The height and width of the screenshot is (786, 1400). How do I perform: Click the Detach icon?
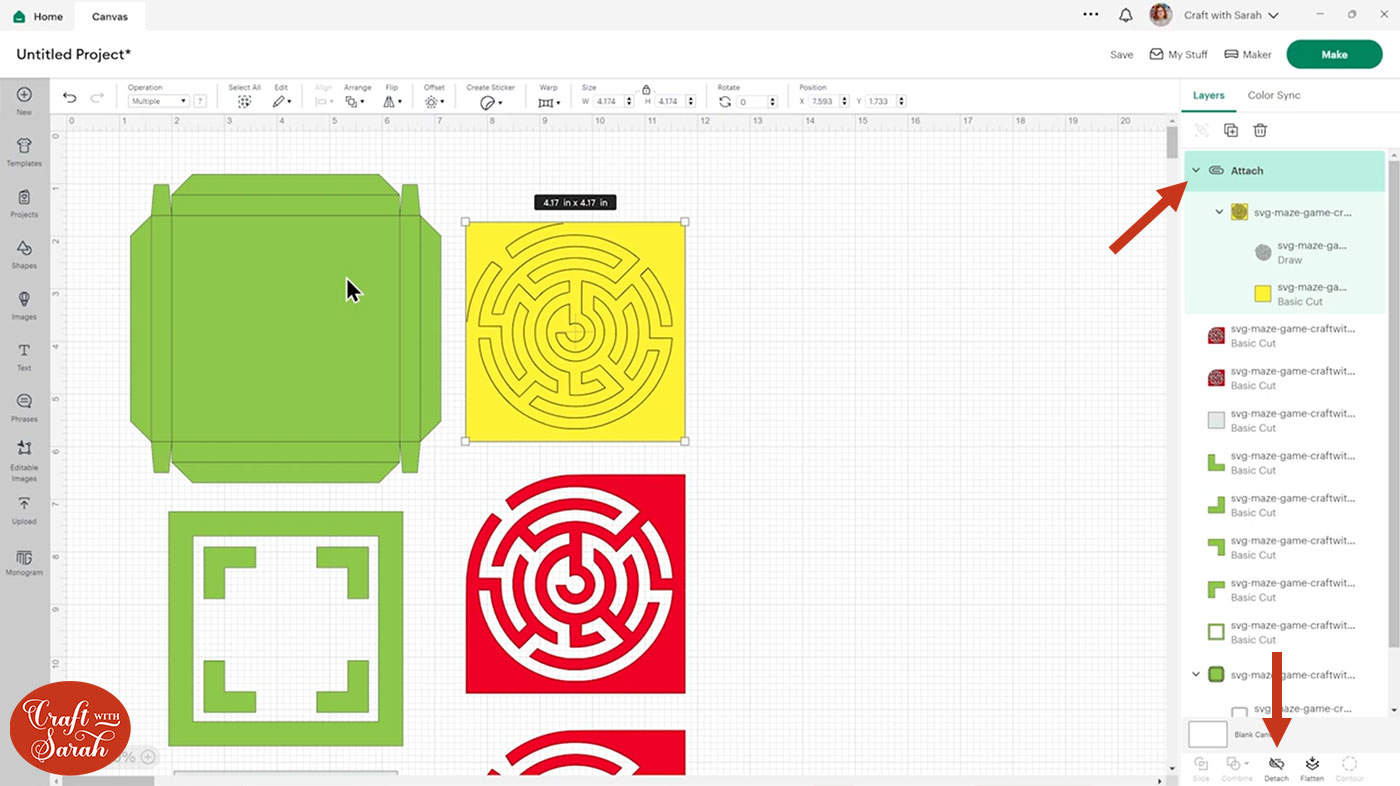click(1276, 765)
